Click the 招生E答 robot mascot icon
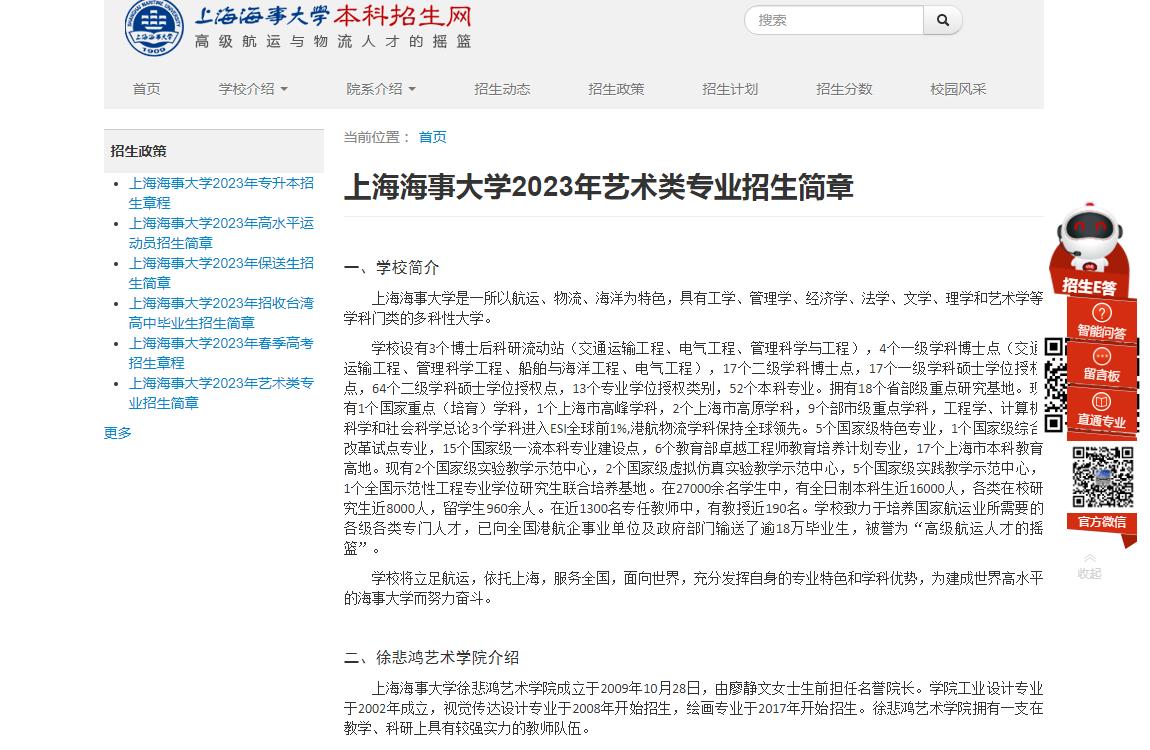This screenshot has height=750, width=1150. click(1089, 249)
